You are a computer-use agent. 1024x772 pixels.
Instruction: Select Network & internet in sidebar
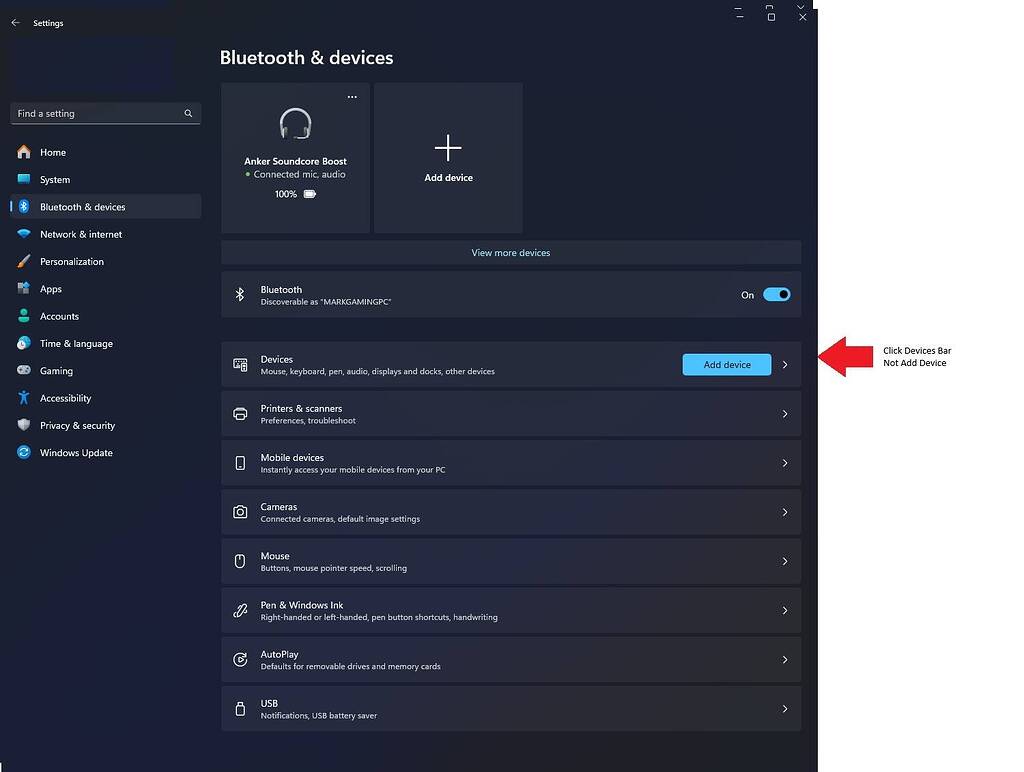click(106, 234)
